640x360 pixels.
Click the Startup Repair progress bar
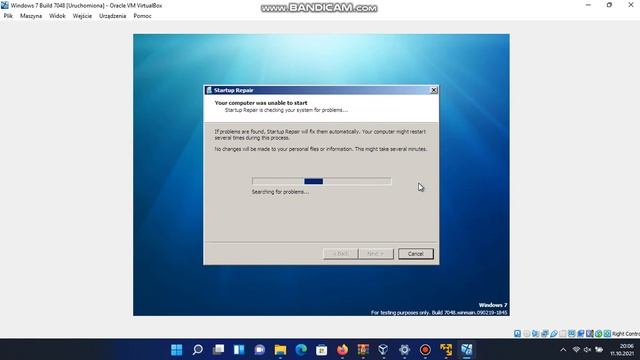(x=322, y=181)
